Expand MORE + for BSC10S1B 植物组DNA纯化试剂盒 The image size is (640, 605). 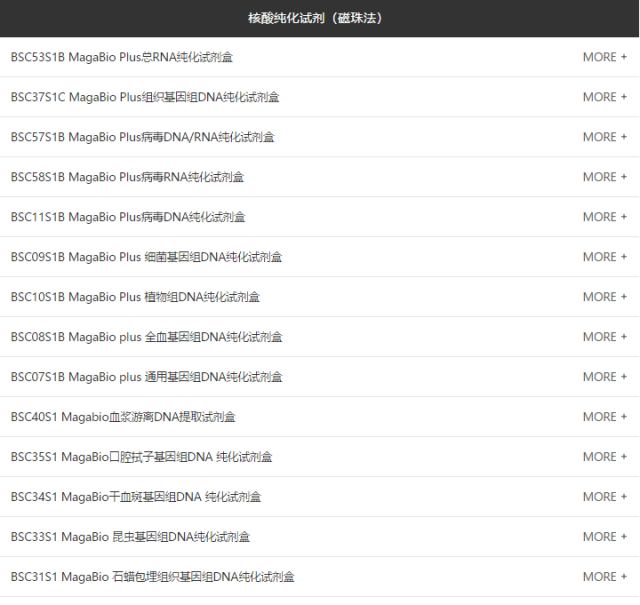pos(604,297)
